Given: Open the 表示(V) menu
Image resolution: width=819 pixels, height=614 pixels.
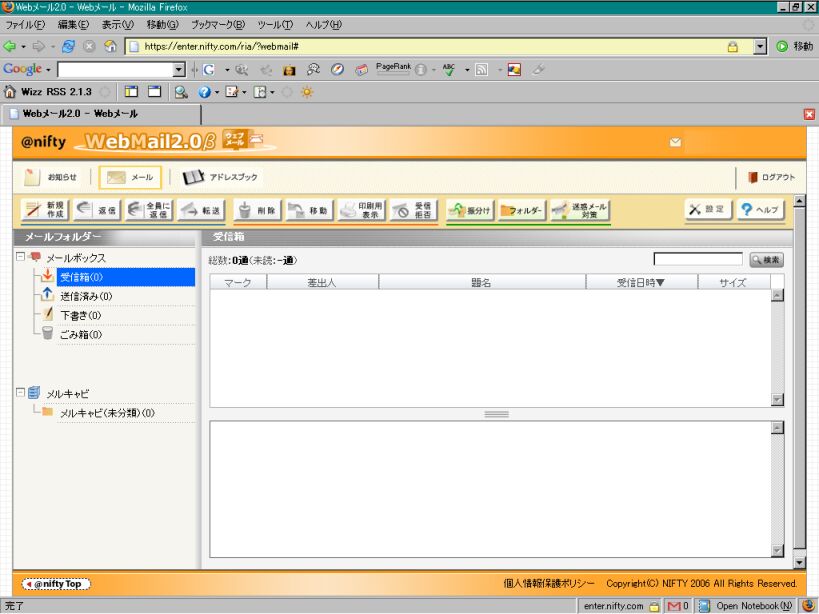Looking at the screenshot, I should click(x=118, y=25).
